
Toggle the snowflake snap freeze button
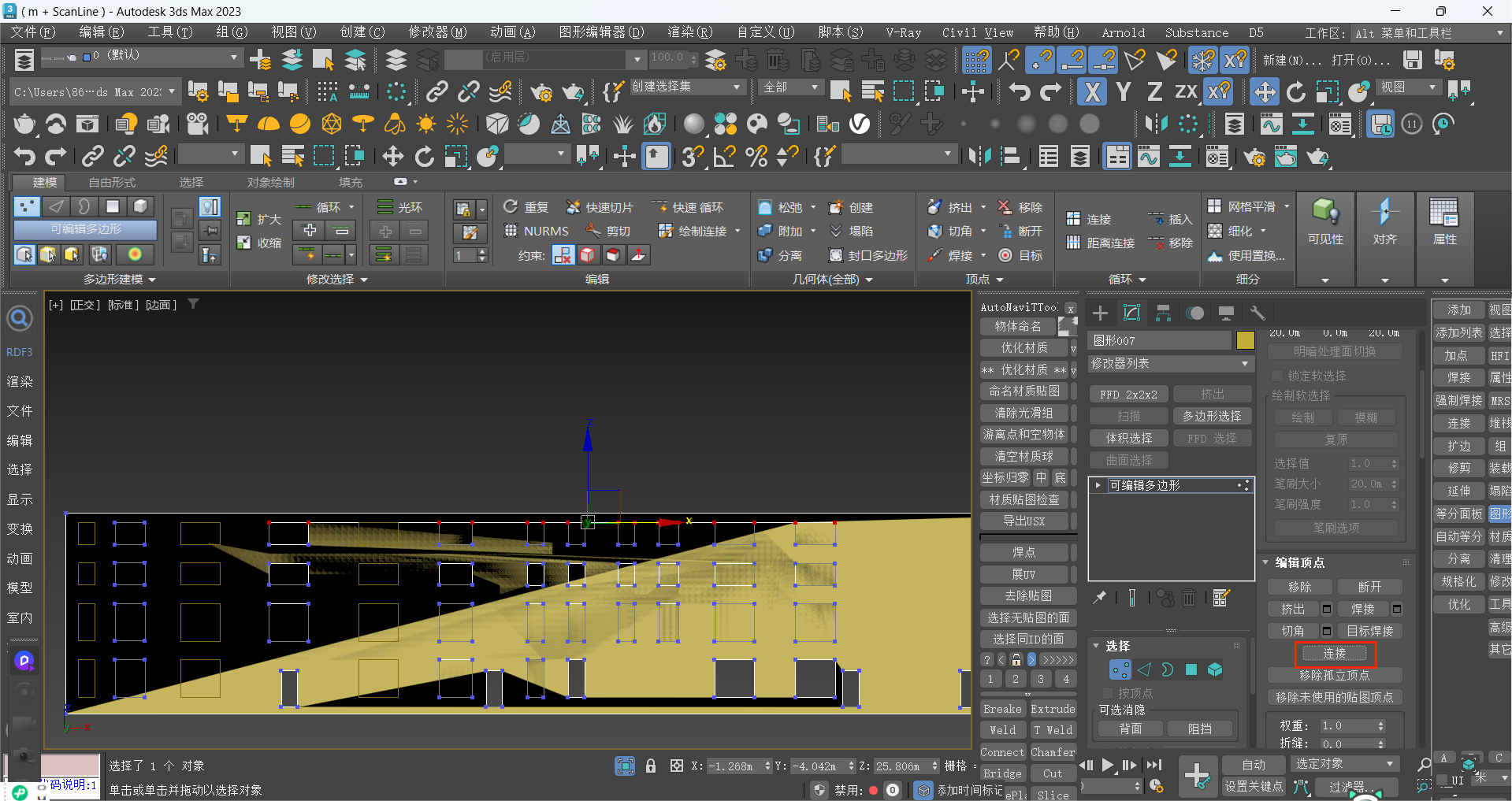point(1203,60)
